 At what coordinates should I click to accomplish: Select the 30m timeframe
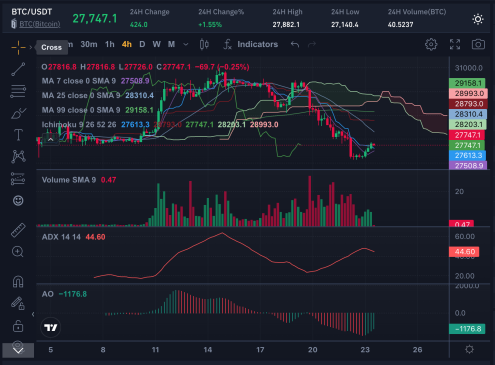(x=89, y=44)
